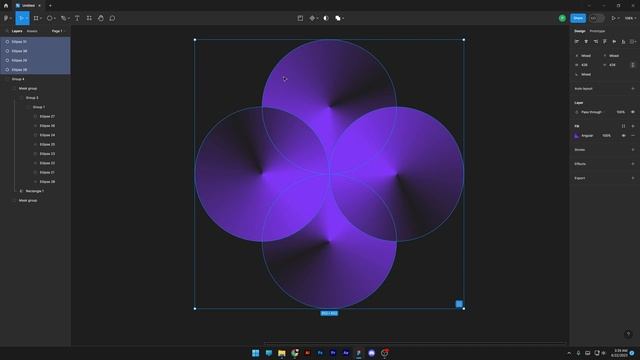
Task: Click the Angular gradient fill swatch
Action: [x=576, y=136]
